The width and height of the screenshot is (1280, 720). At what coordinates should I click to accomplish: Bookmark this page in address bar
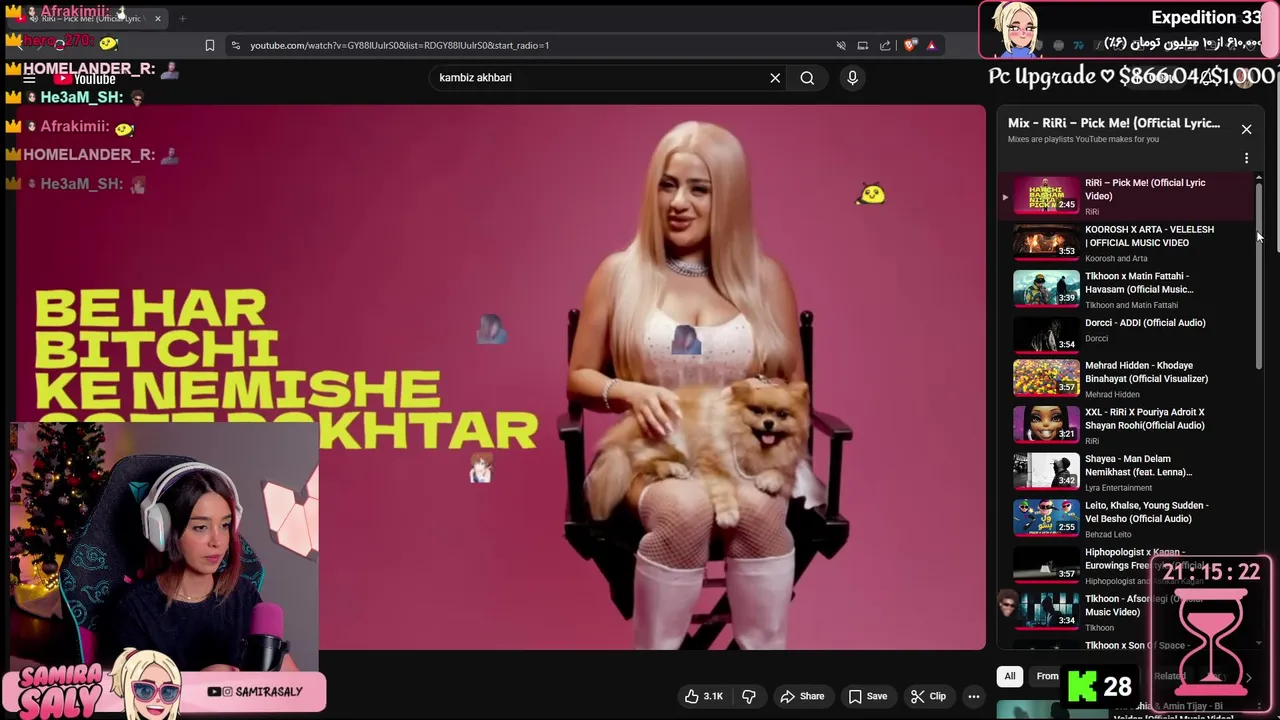click(210, 45)
